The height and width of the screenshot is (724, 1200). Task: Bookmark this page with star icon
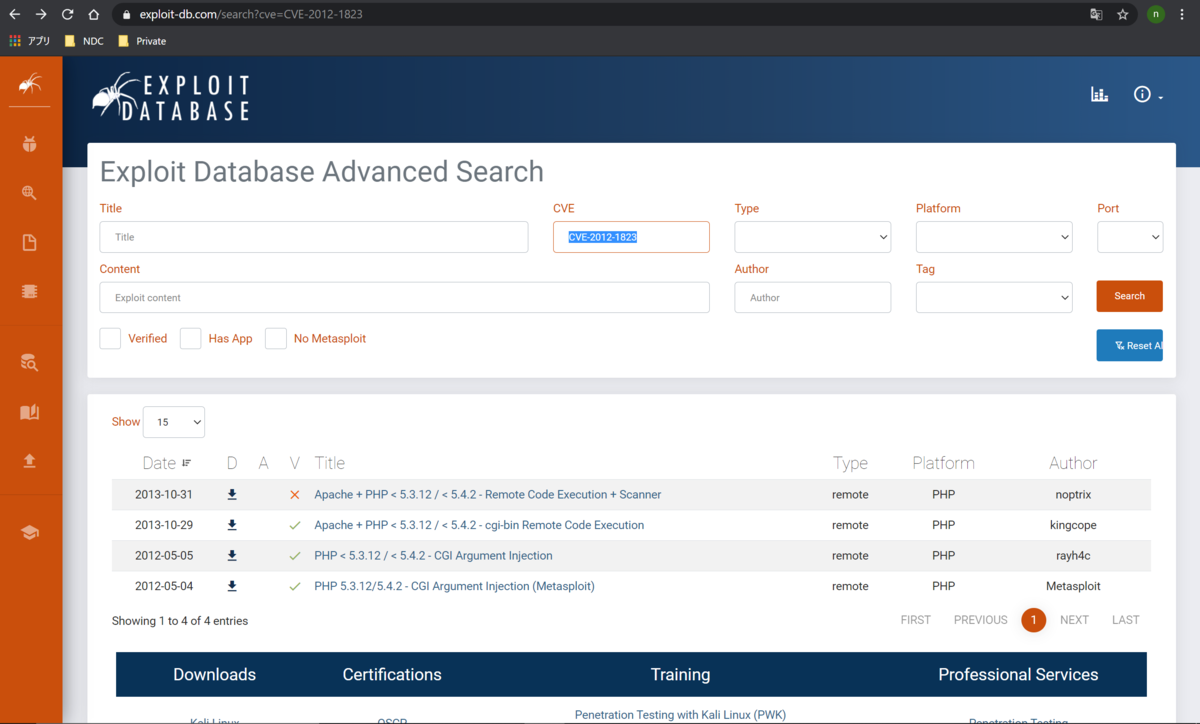1123,14
